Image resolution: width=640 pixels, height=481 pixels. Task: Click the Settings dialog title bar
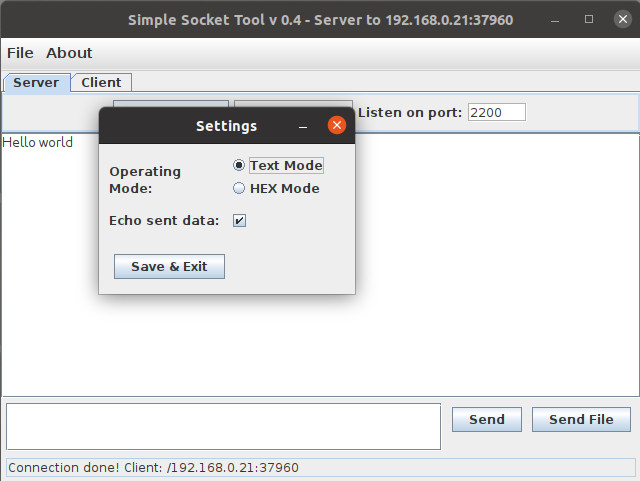coord(227,126)
